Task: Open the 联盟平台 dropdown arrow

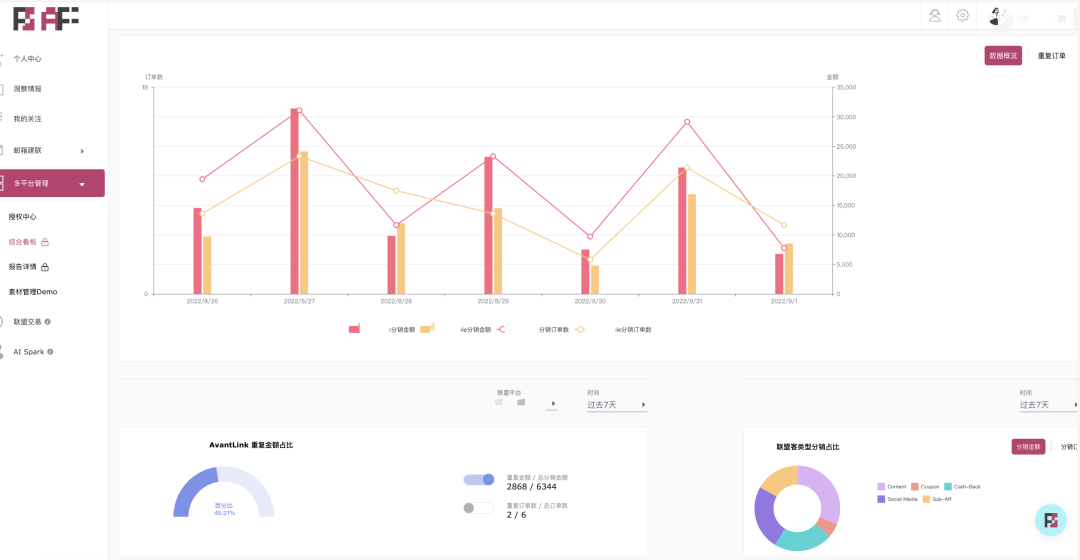Action: click(x=552, y=404)
